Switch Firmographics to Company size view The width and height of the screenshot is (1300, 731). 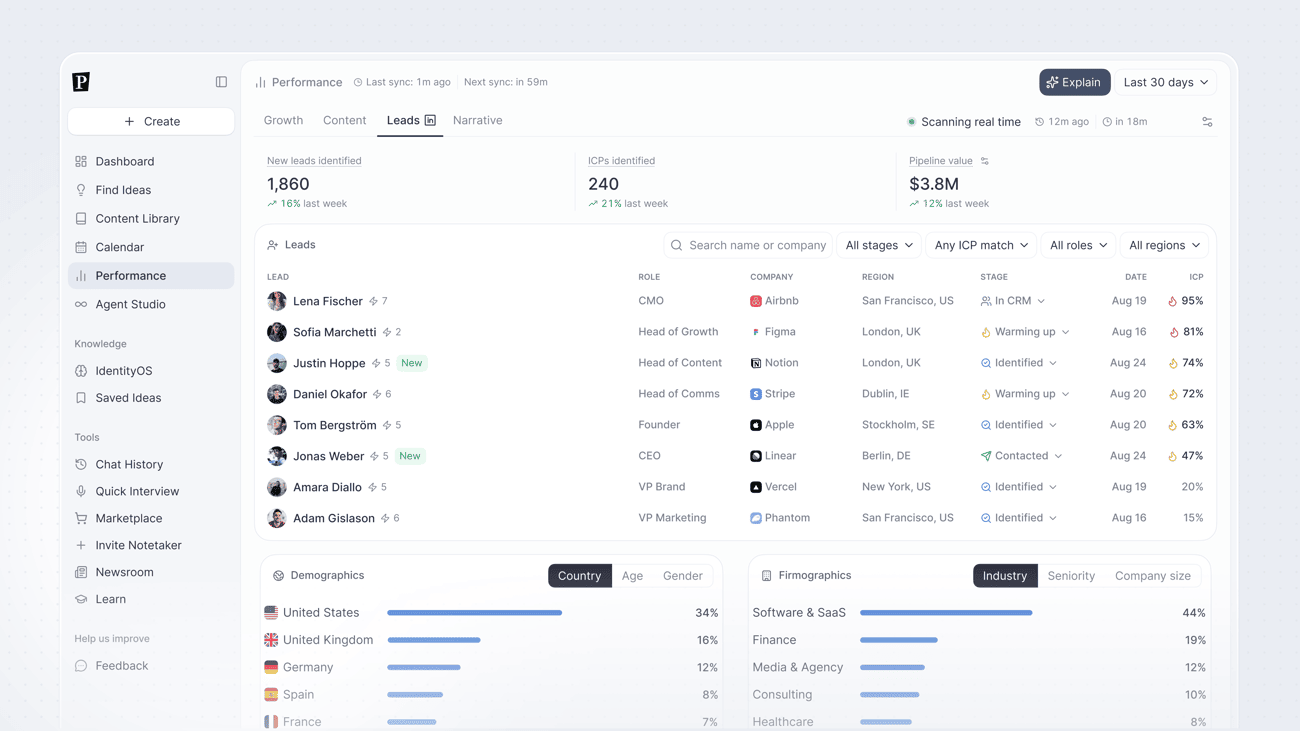pyautogui.click(x=1153, y=576)
